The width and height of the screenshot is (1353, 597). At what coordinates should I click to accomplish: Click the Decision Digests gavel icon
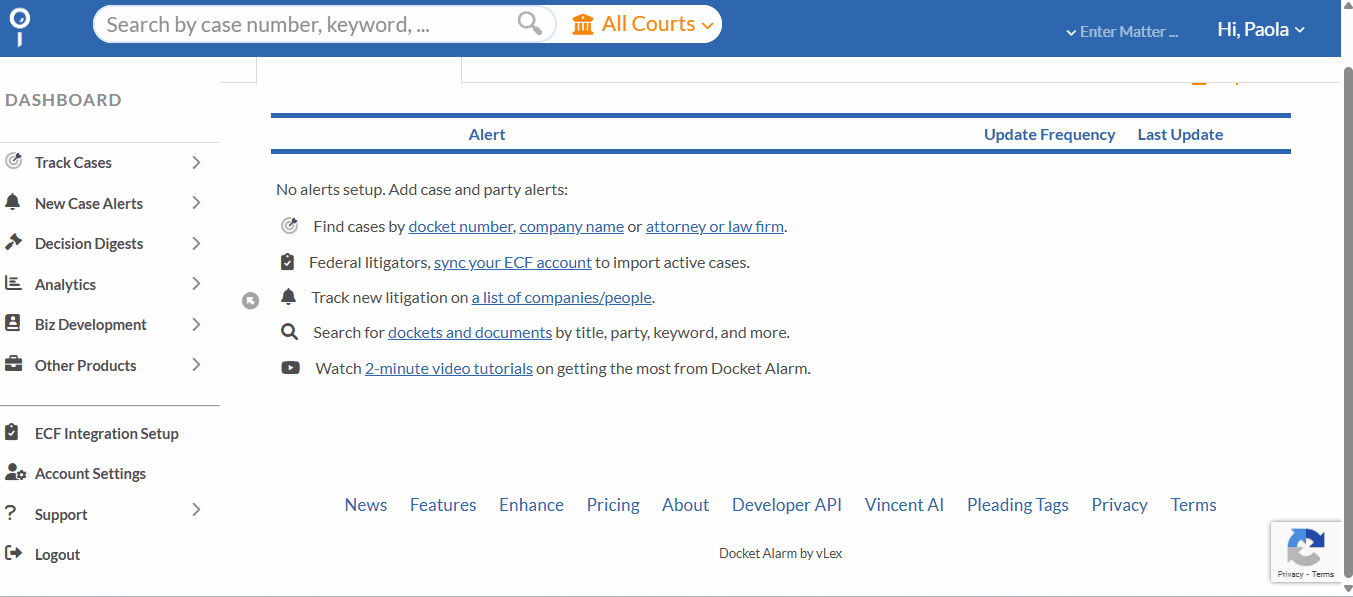(13, 243)
